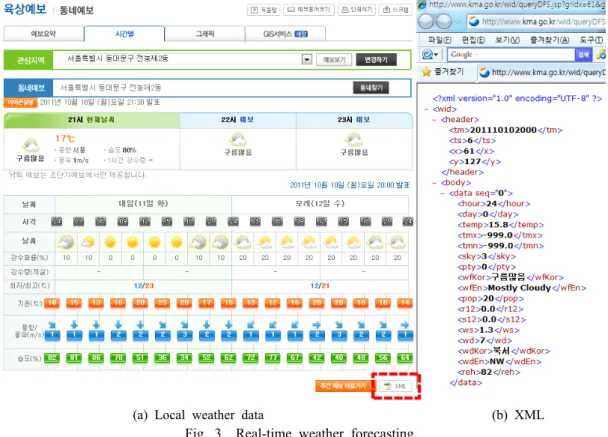608x437 pixels.
Task: Click the wind arrow above humidity 36
Action: click(163, 325)
